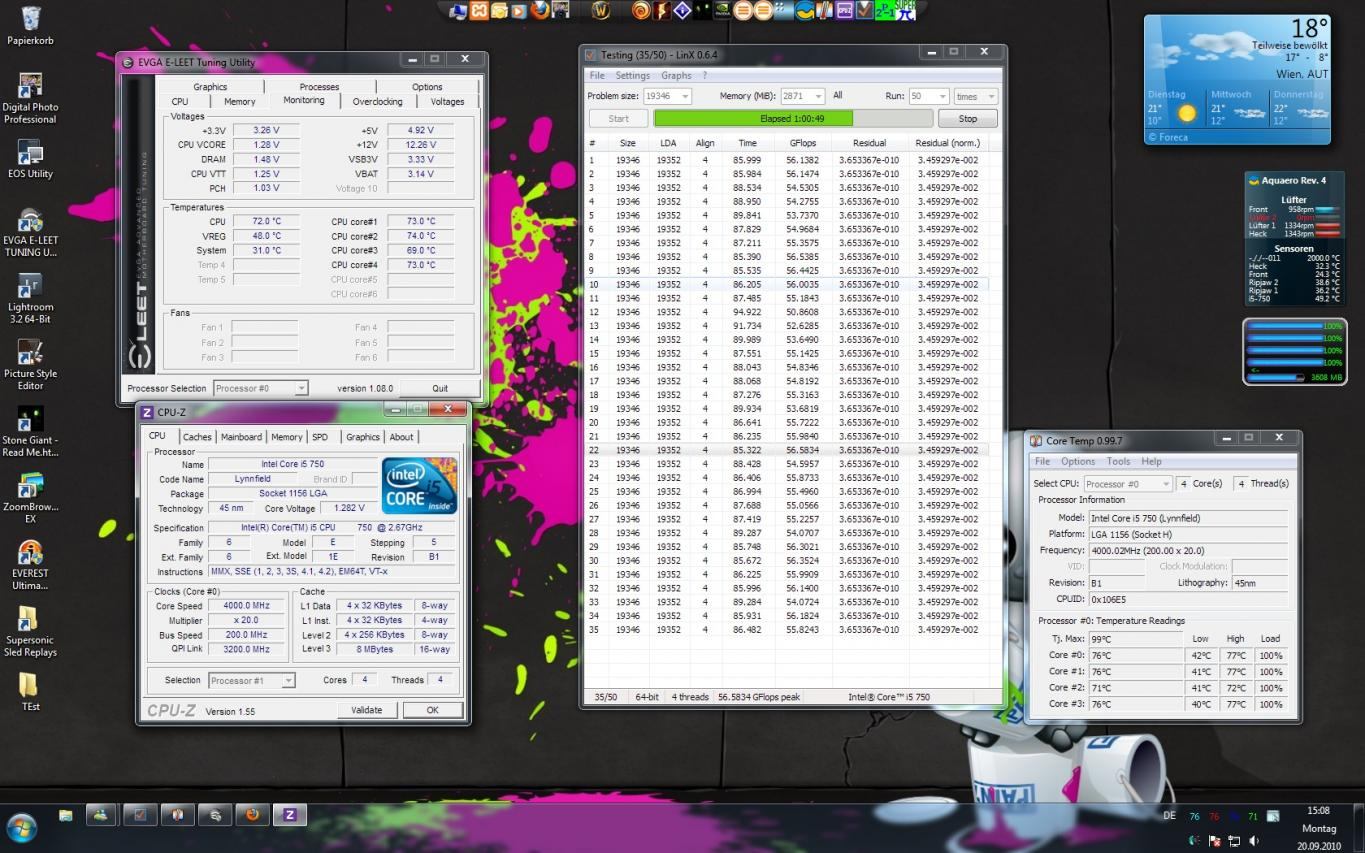The height and width of the screenshot is (853, 1365).
Task: Select LinX result row 10
Action: tap(787, 284)
